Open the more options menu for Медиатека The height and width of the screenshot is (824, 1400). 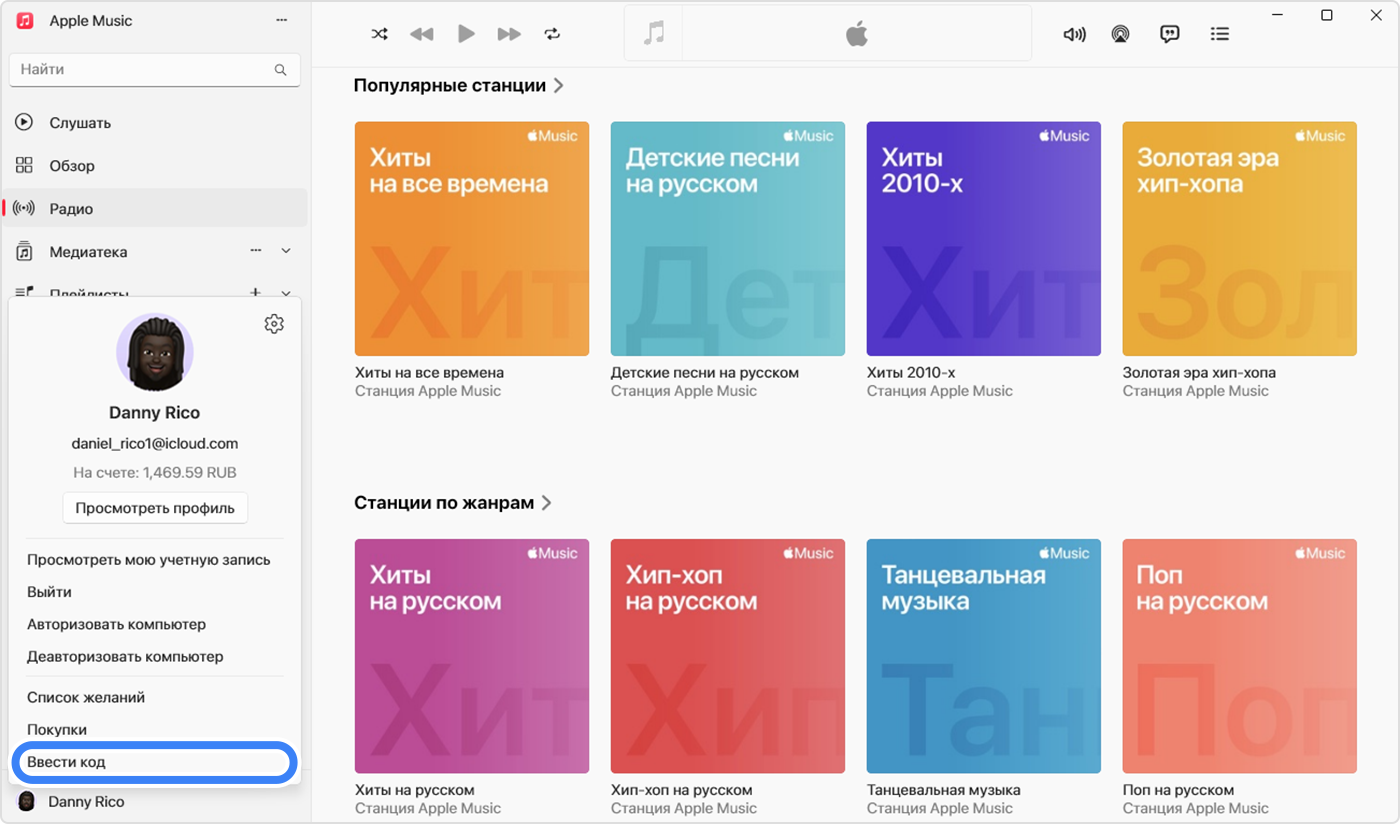255,251
